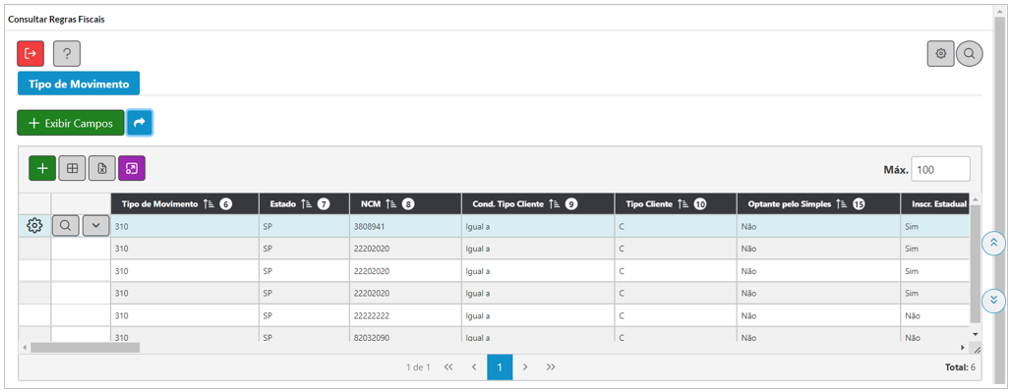Go to previous page arrow

click(474, 367)
